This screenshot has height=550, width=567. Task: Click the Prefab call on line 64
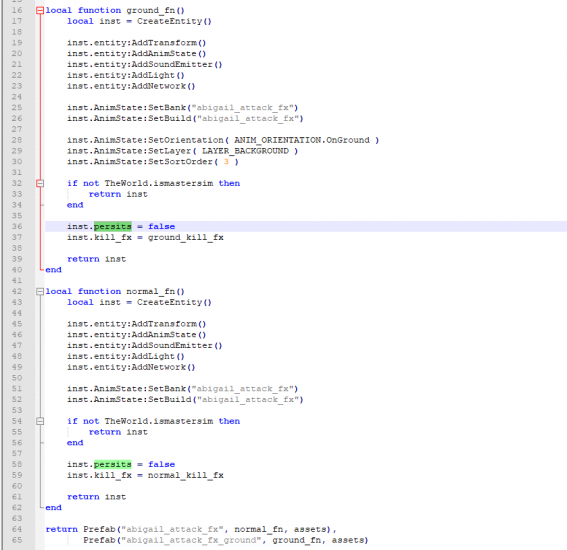[x=100, y=529]
